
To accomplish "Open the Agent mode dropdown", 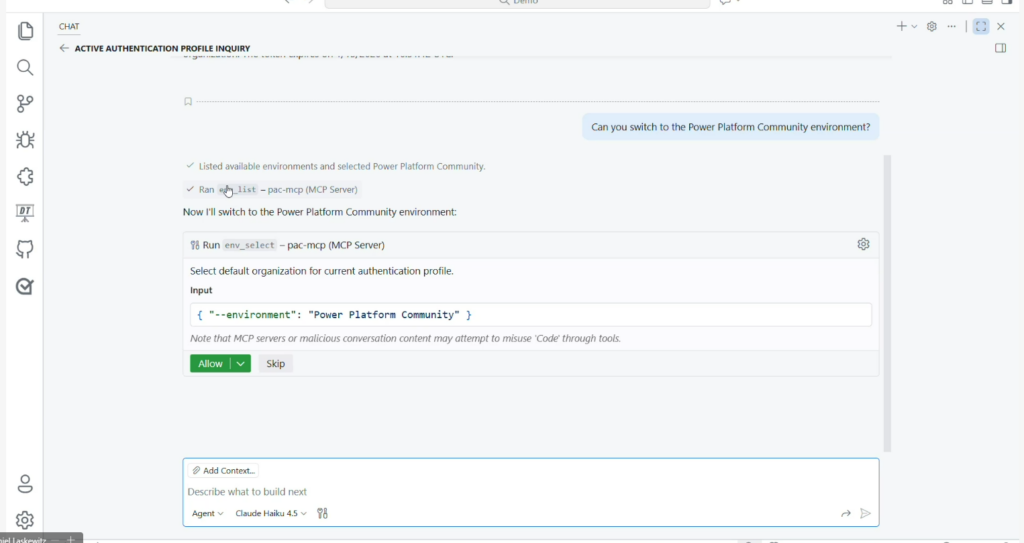I will click(x=207, y=514).
